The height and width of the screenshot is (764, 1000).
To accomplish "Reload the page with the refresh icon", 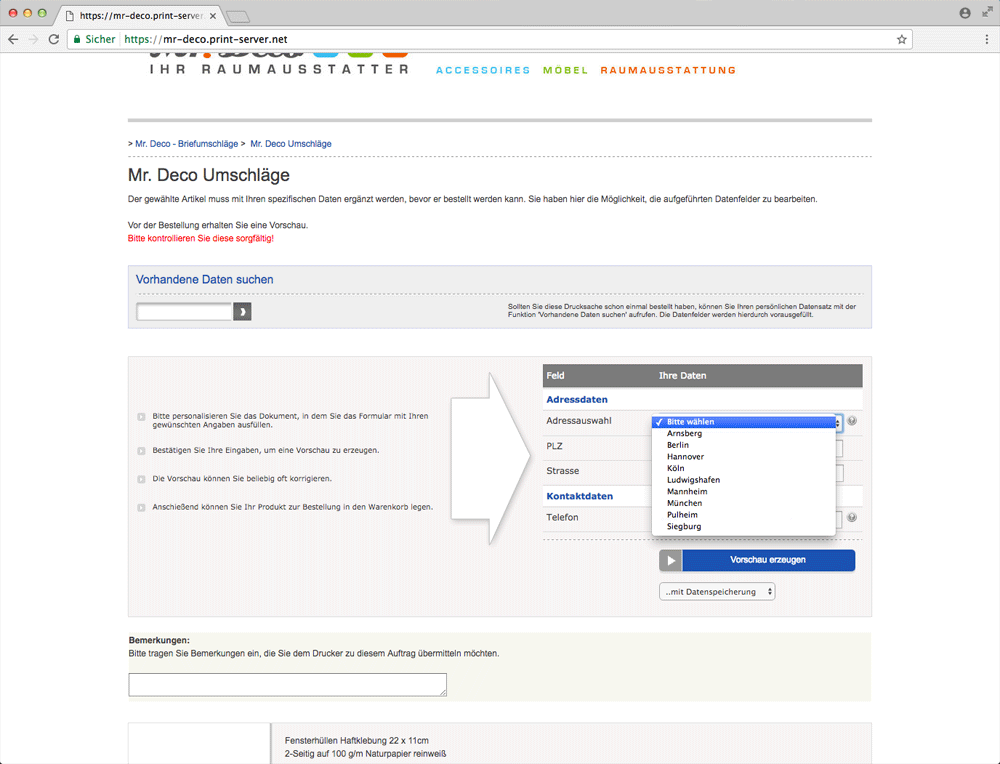I will pyautogui.click(x=54, y=39).
